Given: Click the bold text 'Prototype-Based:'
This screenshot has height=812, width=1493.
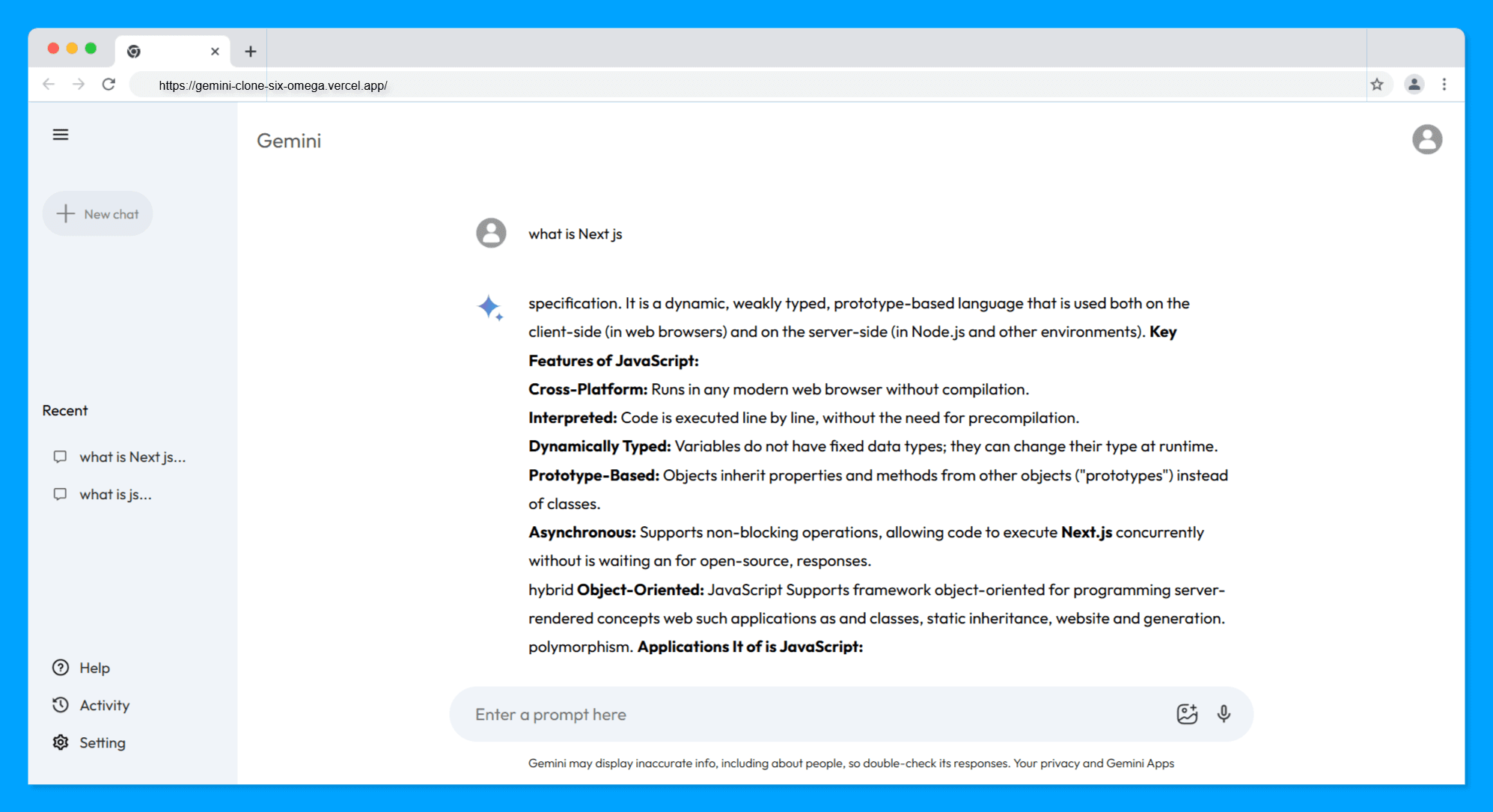Looking at the screenshot, I should pos(594,476).
